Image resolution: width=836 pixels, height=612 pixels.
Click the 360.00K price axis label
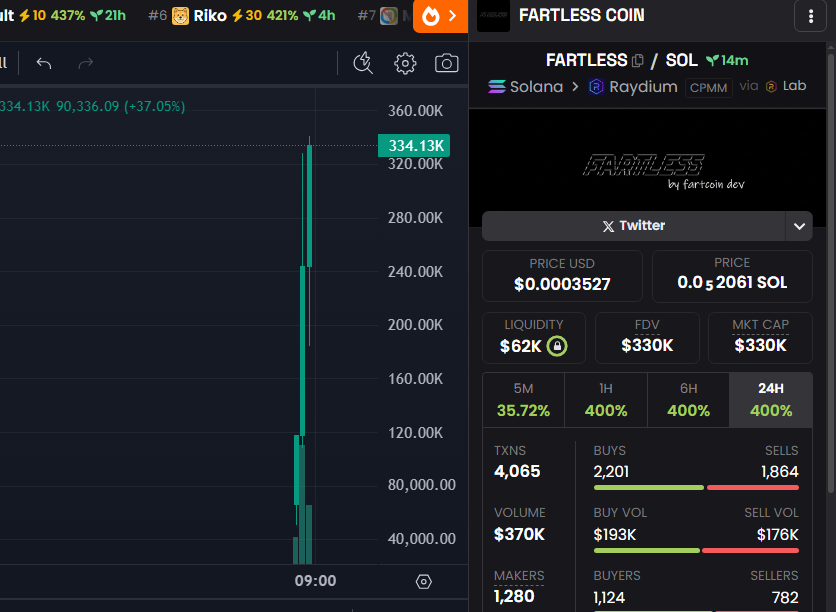click(415, 111)
